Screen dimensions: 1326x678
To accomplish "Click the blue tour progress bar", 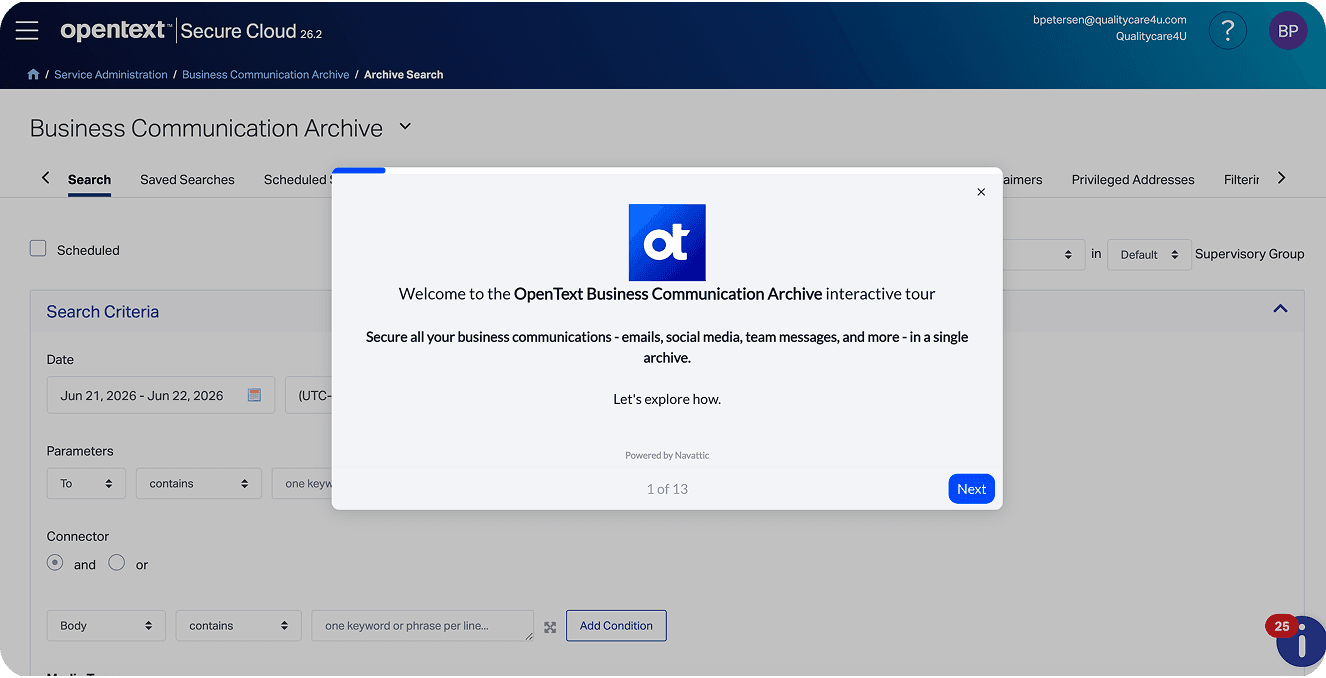I will [x=359, y=171].
